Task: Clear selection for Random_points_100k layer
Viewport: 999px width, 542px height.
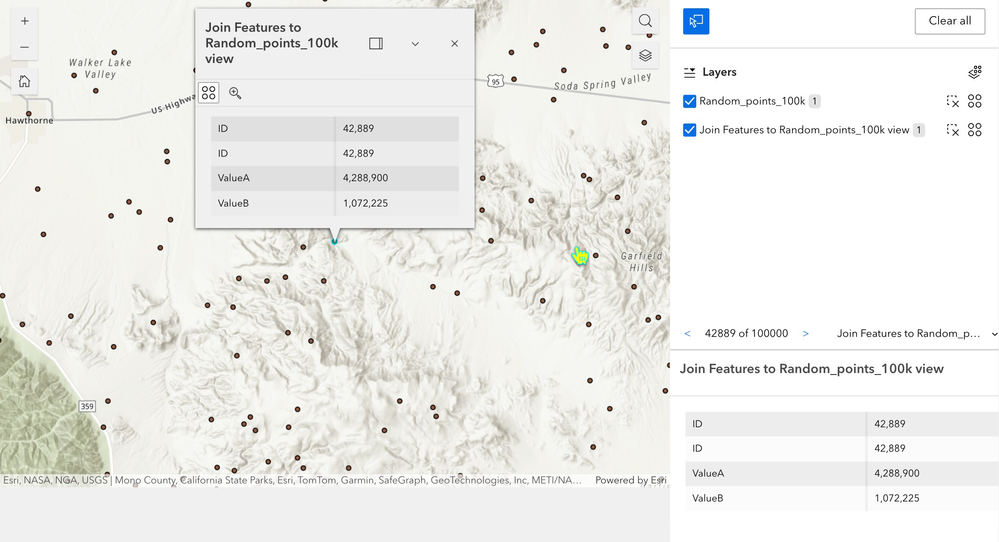Action: click(x=952, y=101)
